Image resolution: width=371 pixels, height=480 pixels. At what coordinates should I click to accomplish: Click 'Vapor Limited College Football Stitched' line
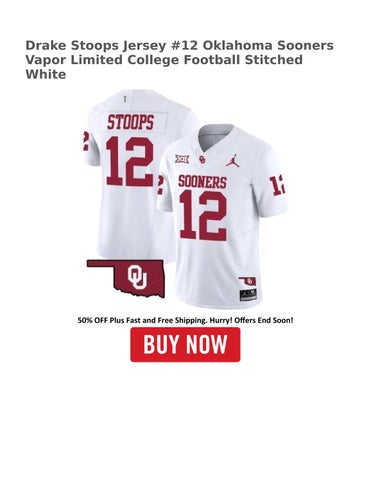tap(164, 60)
